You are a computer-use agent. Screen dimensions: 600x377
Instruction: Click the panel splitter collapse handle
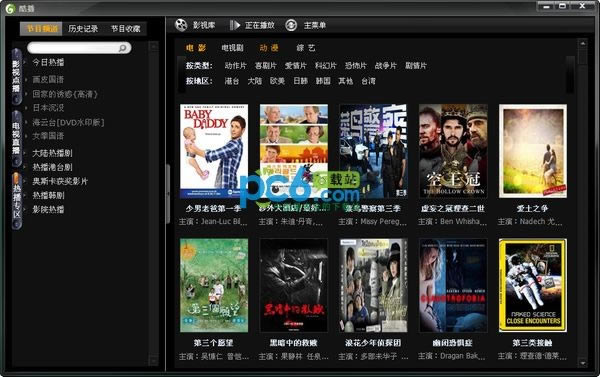[168, 194]
